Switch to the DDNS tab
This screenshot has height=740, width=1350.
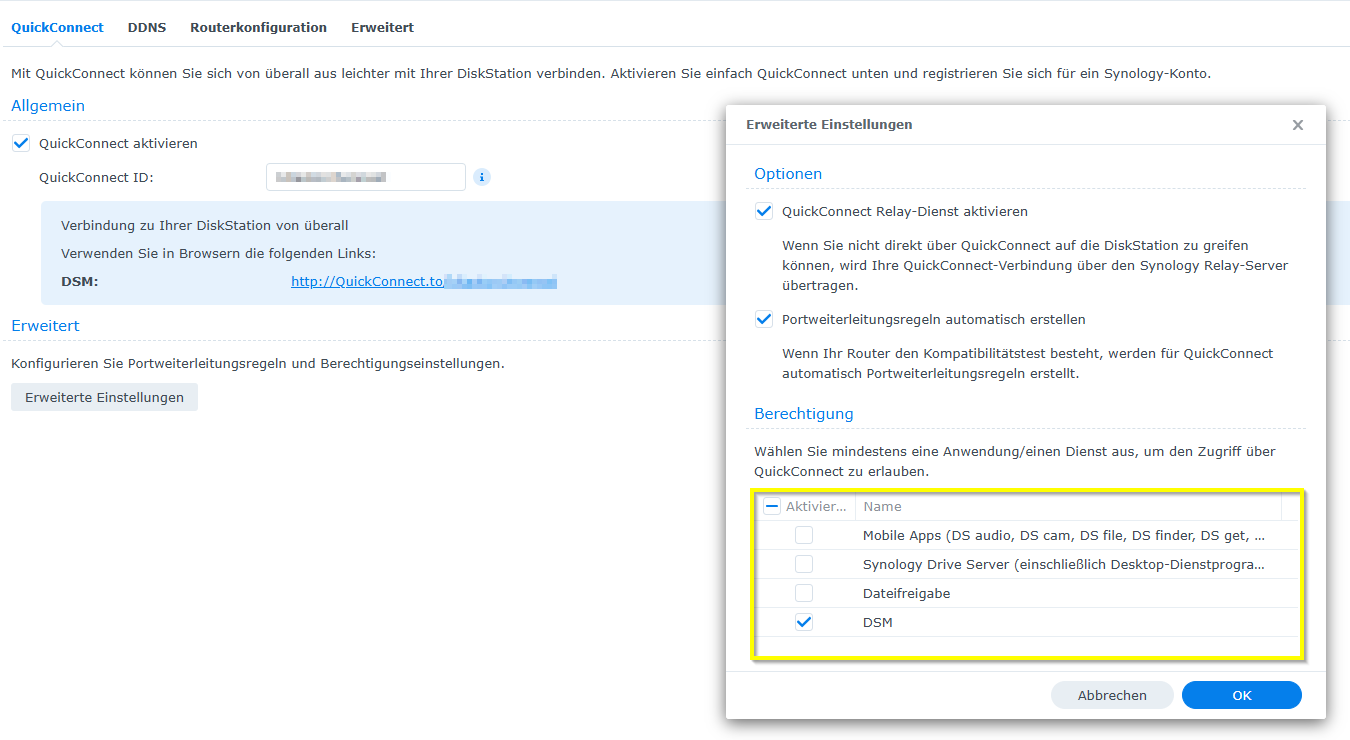[146, 27]
